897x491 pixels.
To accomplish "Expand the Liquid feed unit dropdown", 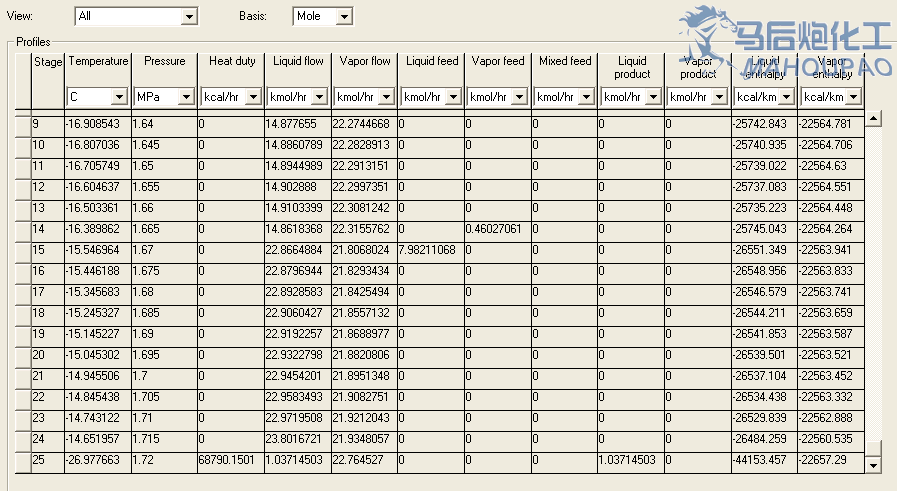I will 453,97.
